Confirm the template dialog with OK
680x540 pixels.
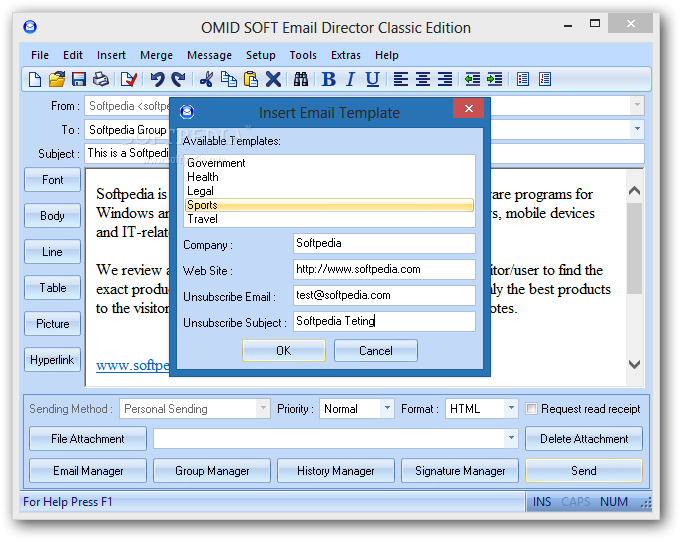[x=284, y=350]
